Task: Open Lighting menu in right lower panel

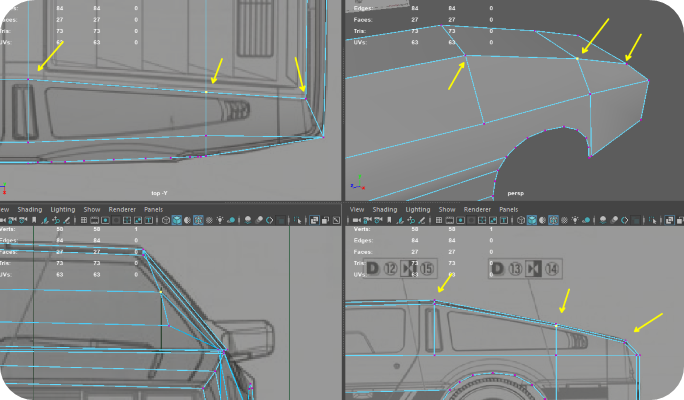Action: click(x=417, y=209)
